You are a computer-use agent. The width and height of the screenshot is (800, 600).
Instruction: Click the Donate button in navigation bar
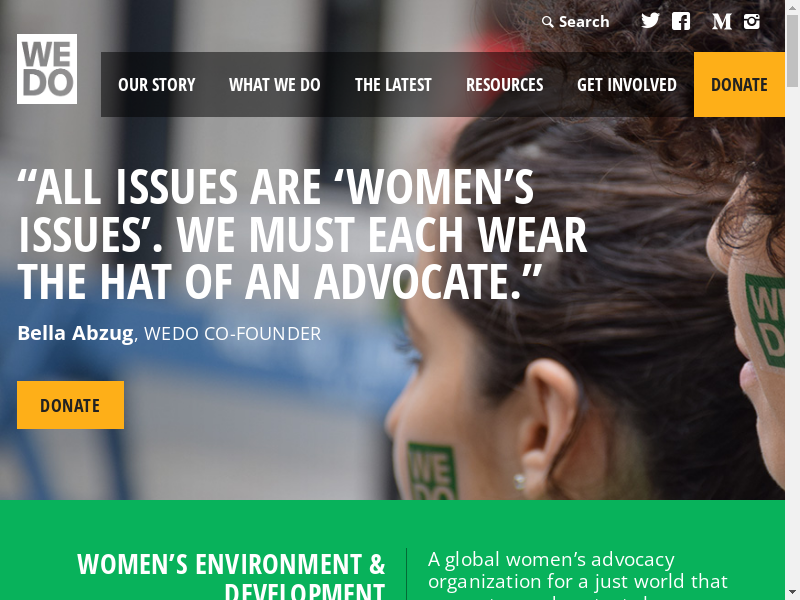click(x=739, y=85)
